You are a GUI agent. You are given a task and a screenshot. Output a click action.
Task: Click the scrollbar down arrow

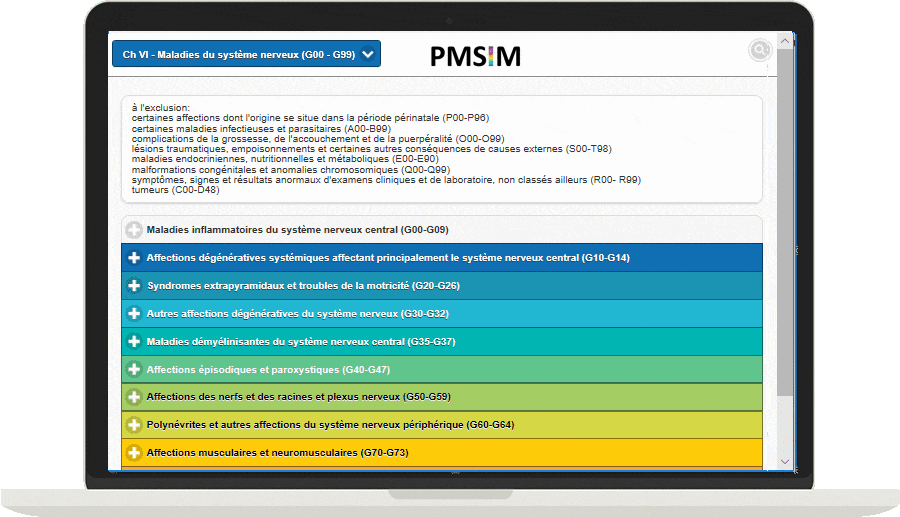pyautogui.click(x=785, y=462)
